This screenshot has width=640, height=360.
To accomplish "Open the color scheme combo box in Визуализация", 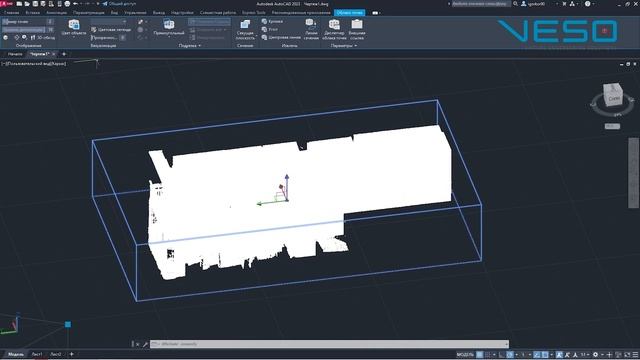I will [109, 22].
